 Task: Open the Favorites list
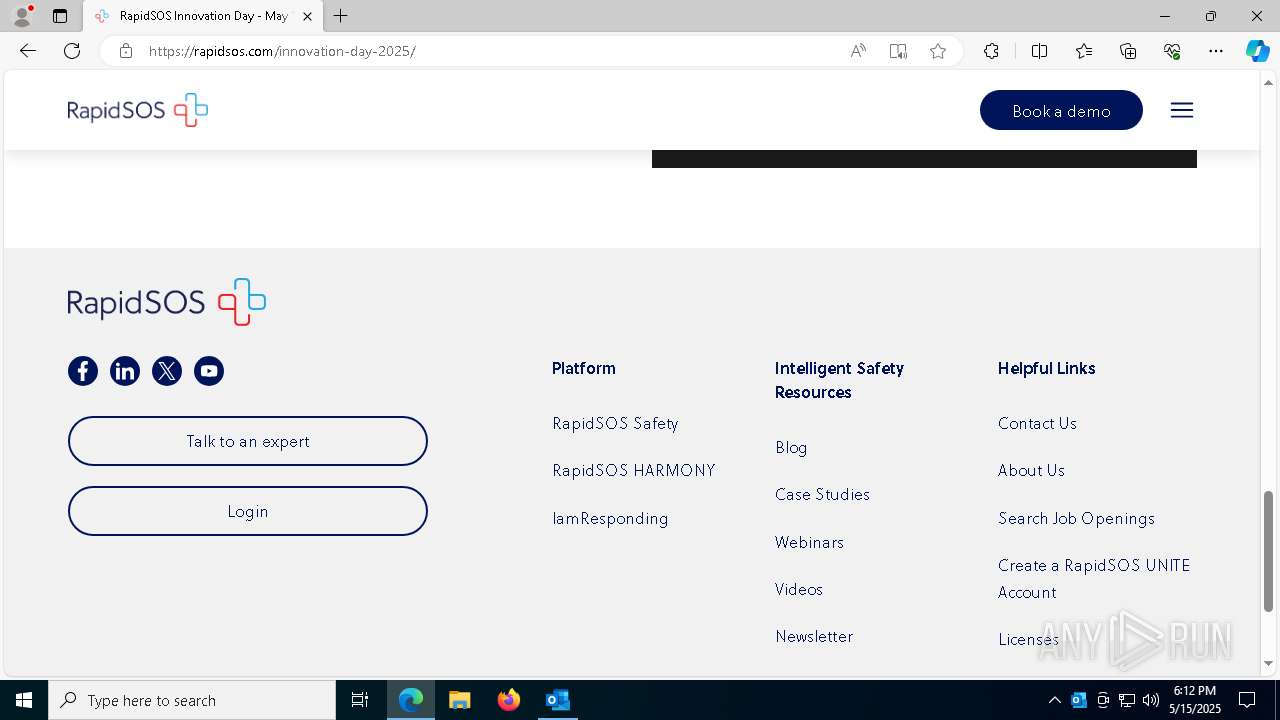[x=1084, y=51]
